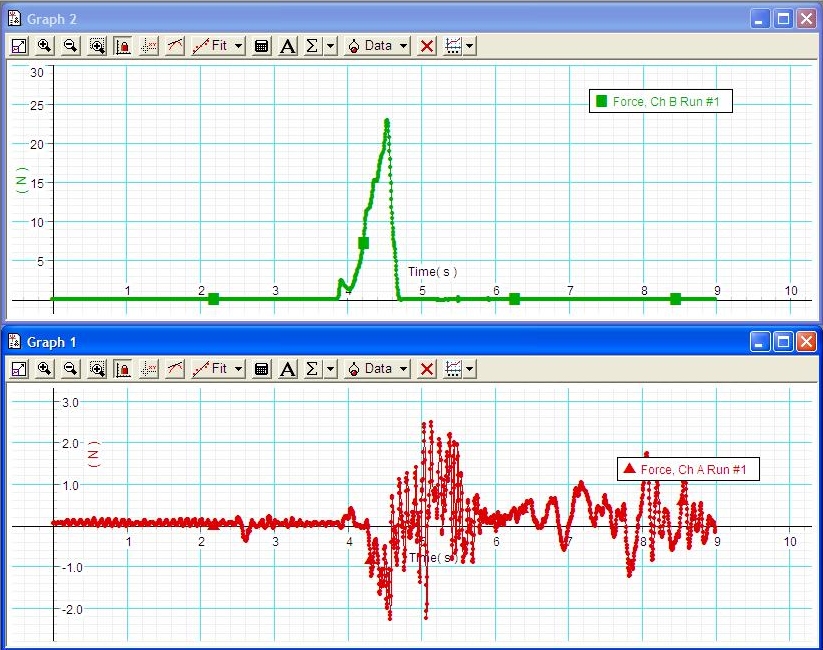
Task: Maximize the Graph 2 window
Action: coord(783,19)
